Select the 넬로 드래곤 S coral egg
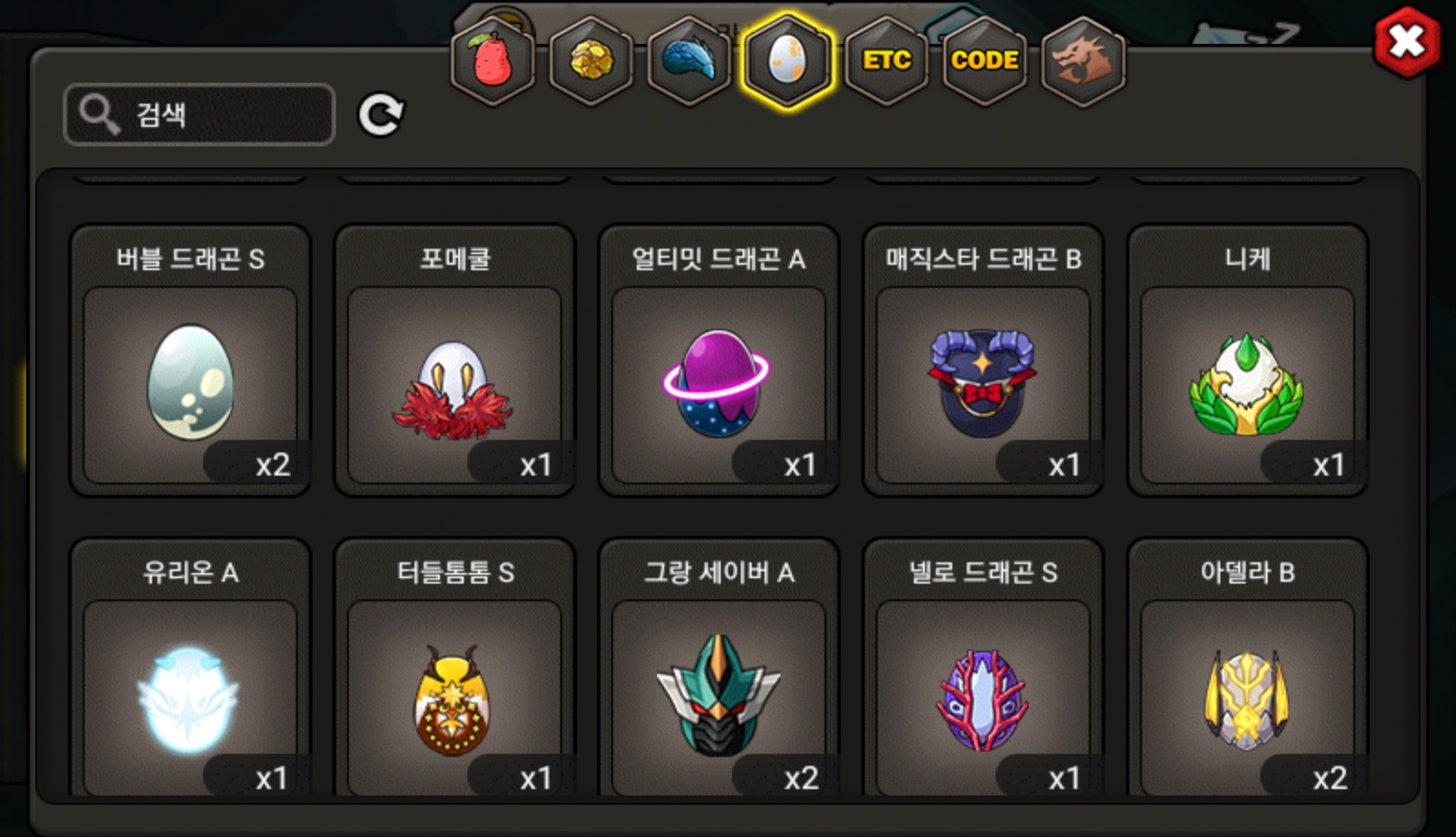Image resolution: width=1456 pixels, height=837 pixels. [983, 668]
